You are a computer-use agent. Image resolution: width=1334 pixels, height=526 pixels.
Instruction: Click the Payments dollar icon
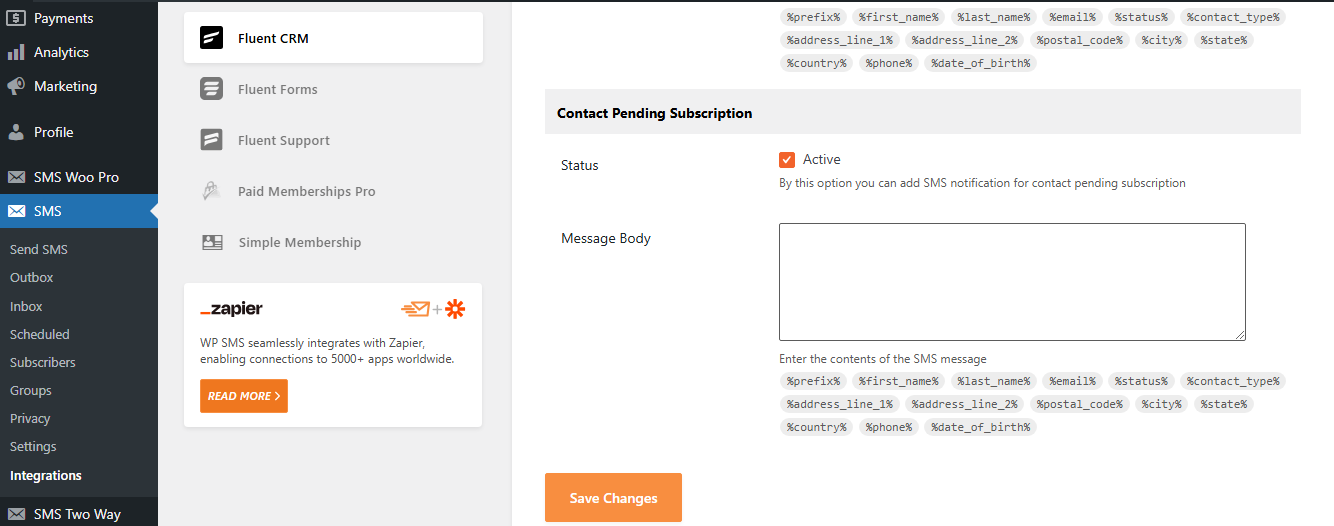[16, 18]
